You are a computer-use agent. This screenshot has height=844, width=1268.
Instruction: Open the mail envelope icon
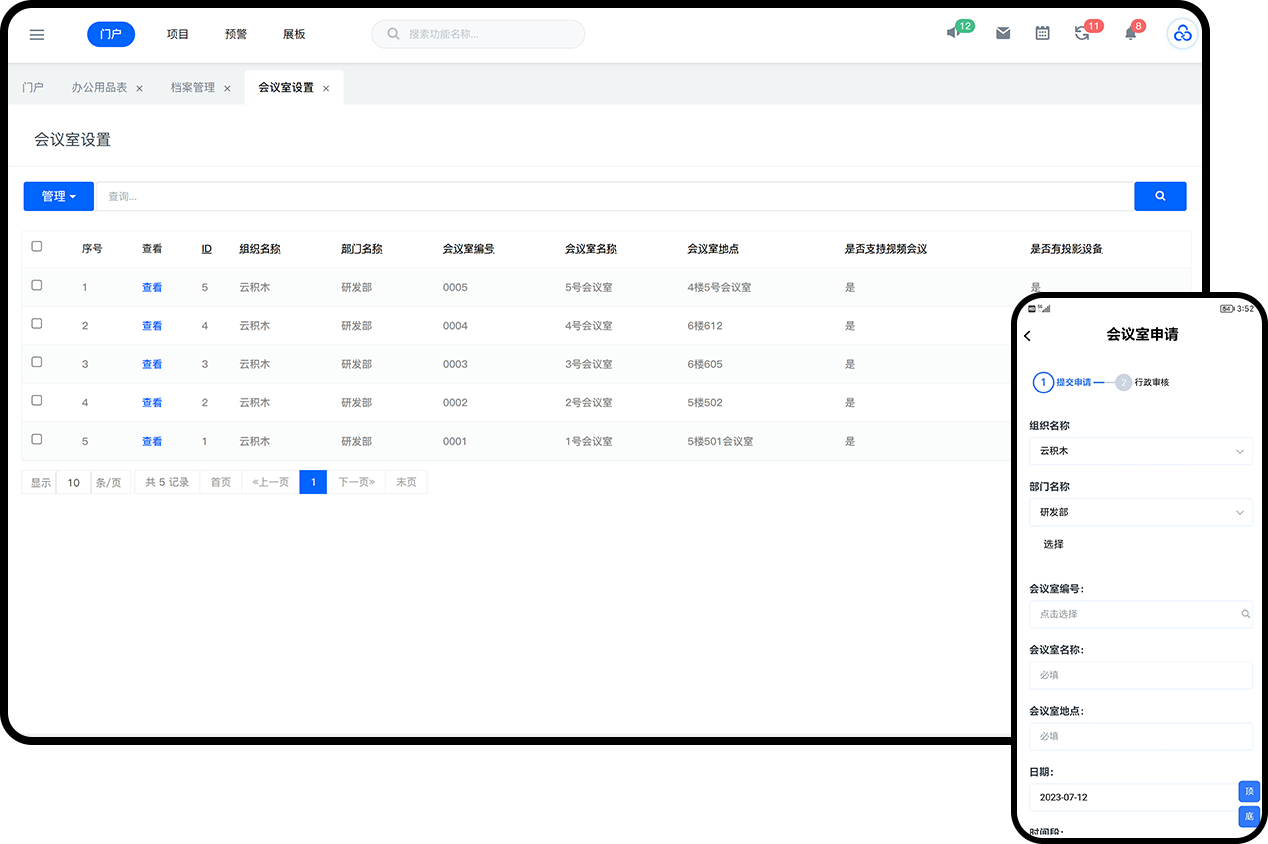pos(1003,33)
